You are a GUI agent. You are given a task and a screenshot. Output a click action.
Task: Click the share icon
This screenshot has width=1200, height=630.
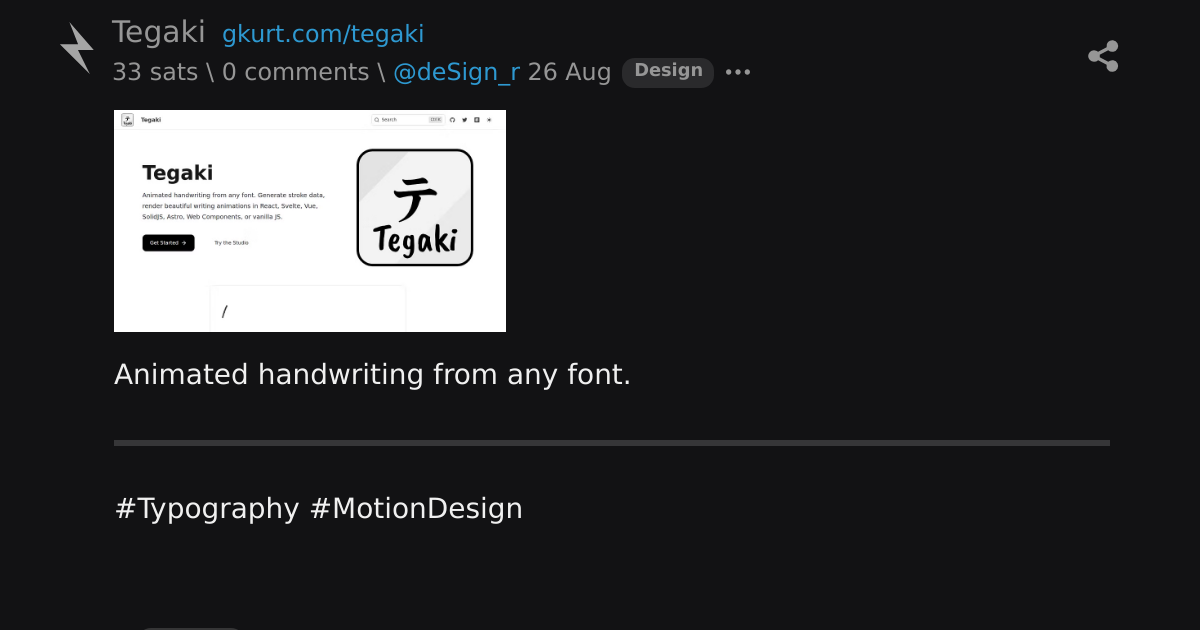pyautogui.click(x=1103, y=56)
